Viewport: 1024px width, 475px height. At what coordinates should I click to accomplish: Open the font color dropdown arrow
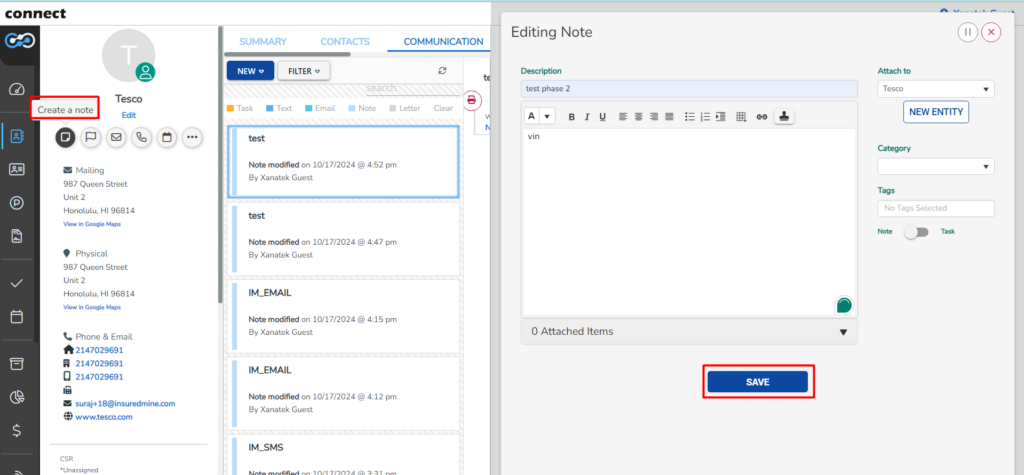pyautogui.click(x=547, y=116)
